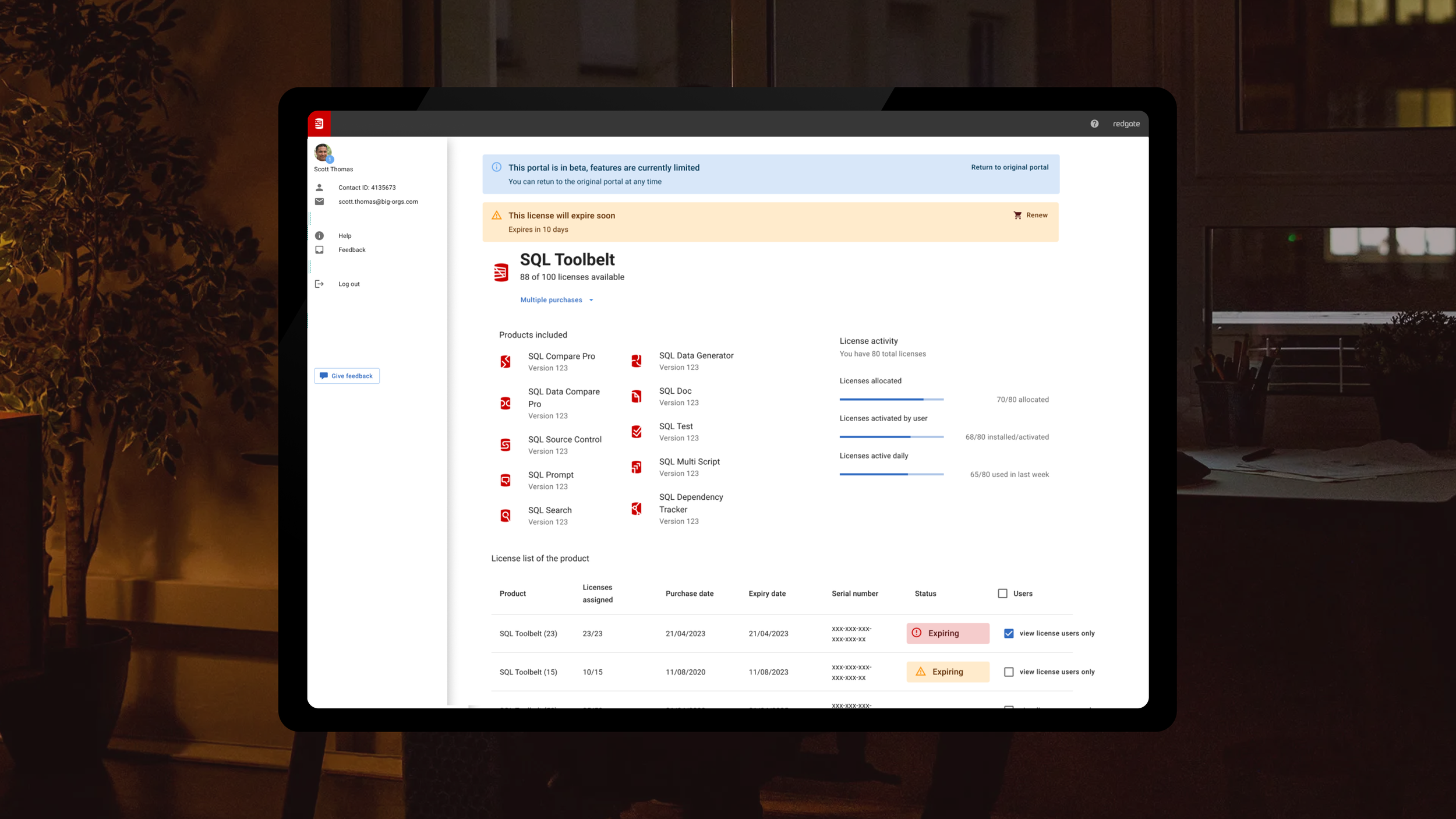Click the SQL Toolbelt (15) product cell

(x=528, y=672)
